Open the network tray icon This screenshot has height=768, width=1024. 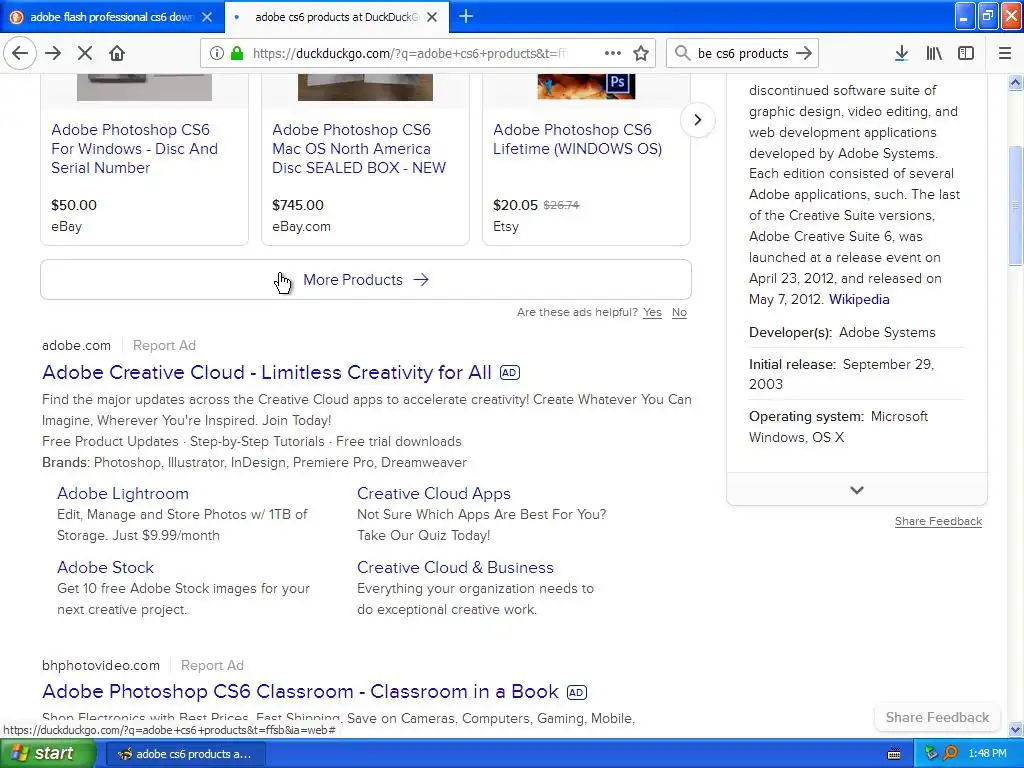coord(931,754)
